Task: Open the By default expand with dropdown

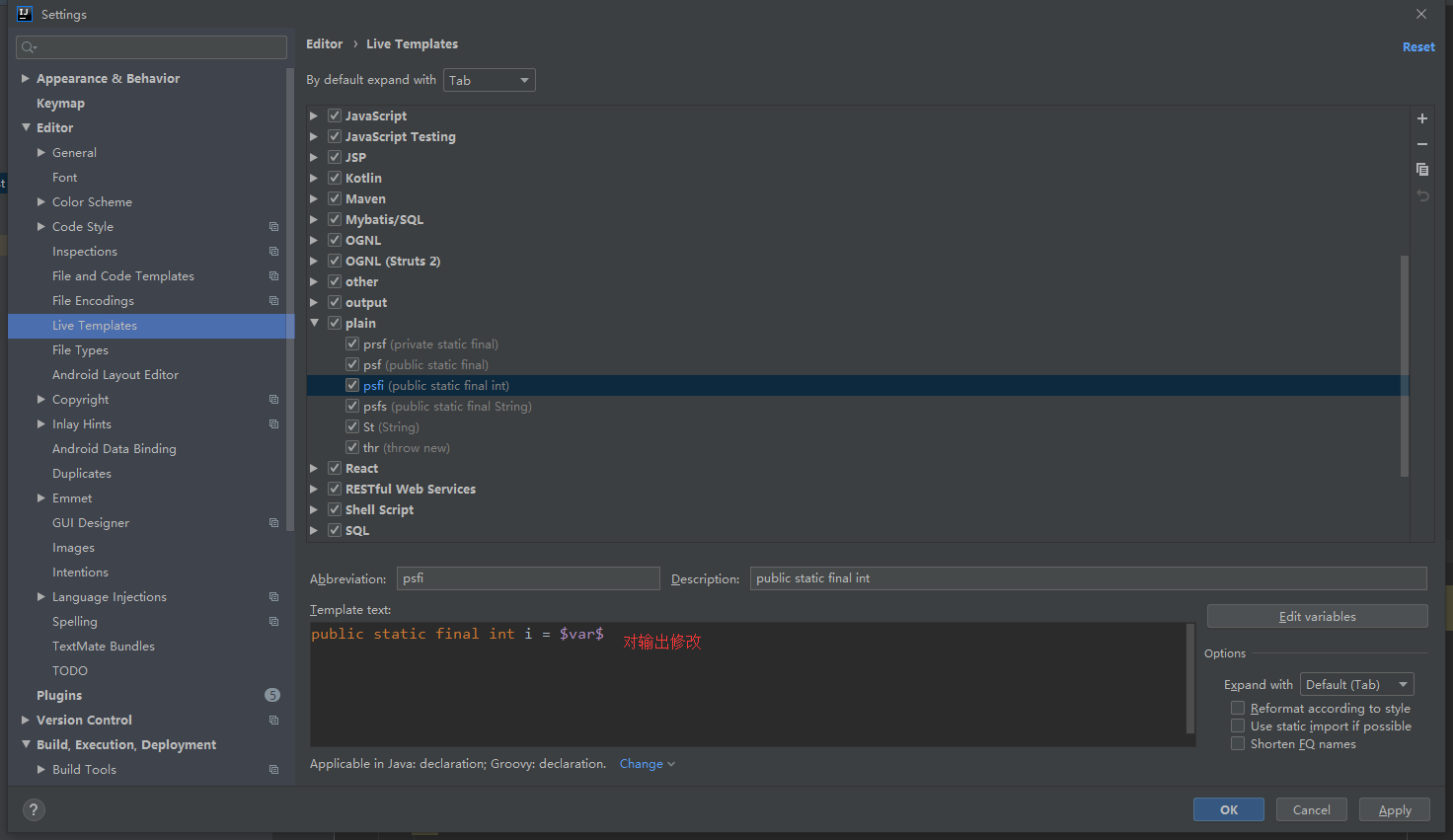Action: coord(489,80)
